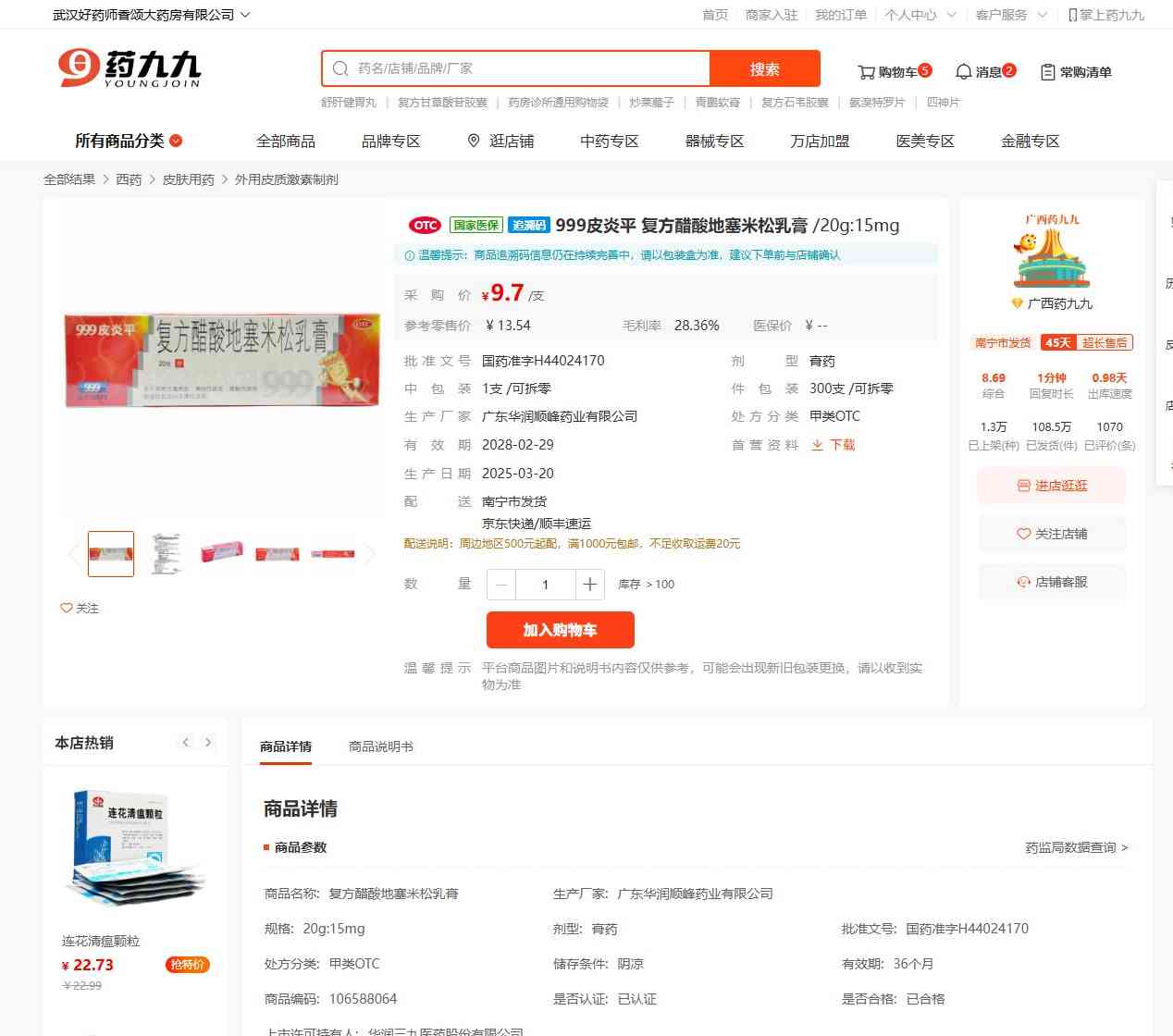The image size is (1173, 1036).
Task: Click the 店铺客服 headset button
Action: pos(1053,582)
